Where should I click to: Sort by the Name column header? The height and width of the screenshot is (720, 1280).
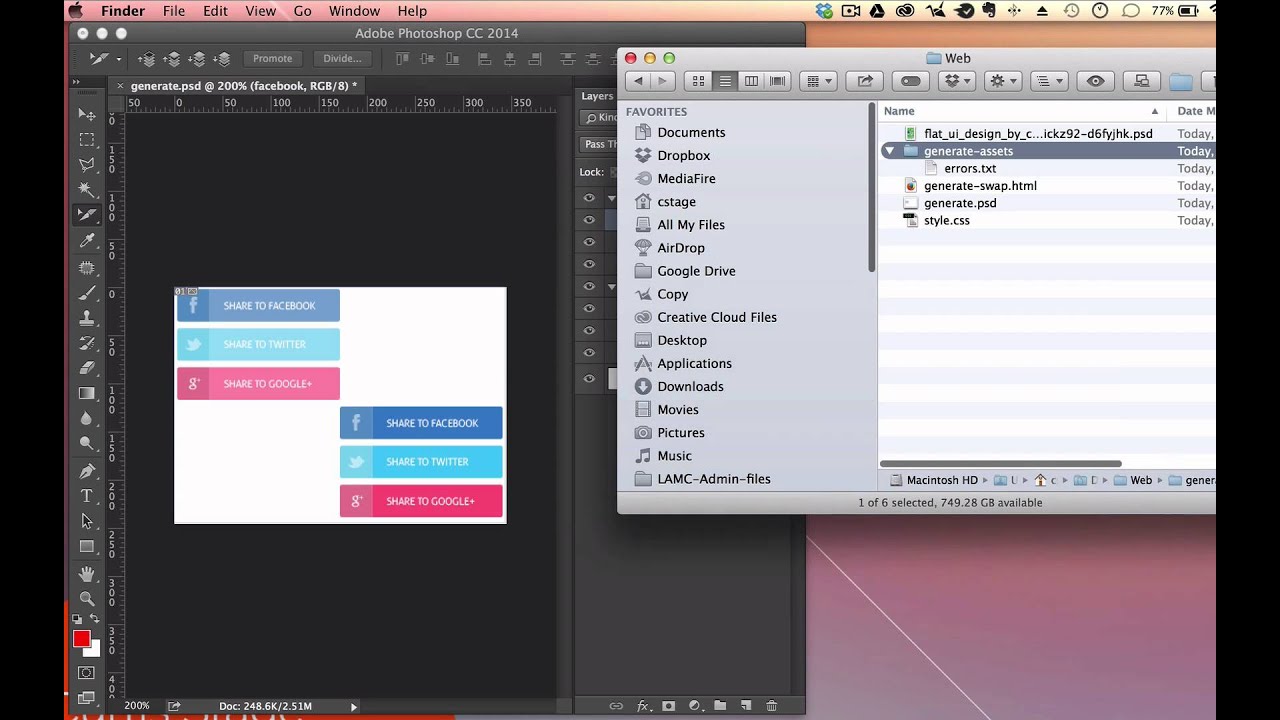click(1022, 111)
